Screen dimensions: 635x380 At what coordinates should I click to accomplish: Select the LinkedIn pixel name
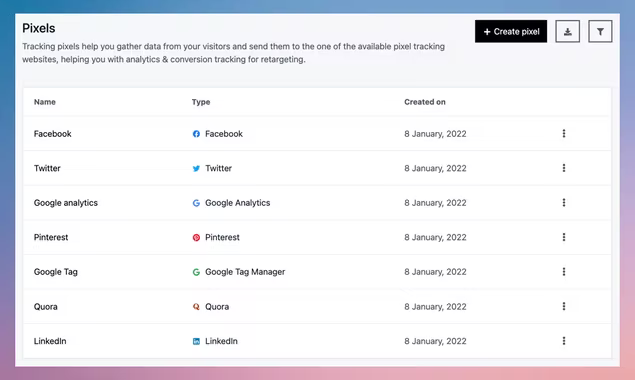coord(50,341)
